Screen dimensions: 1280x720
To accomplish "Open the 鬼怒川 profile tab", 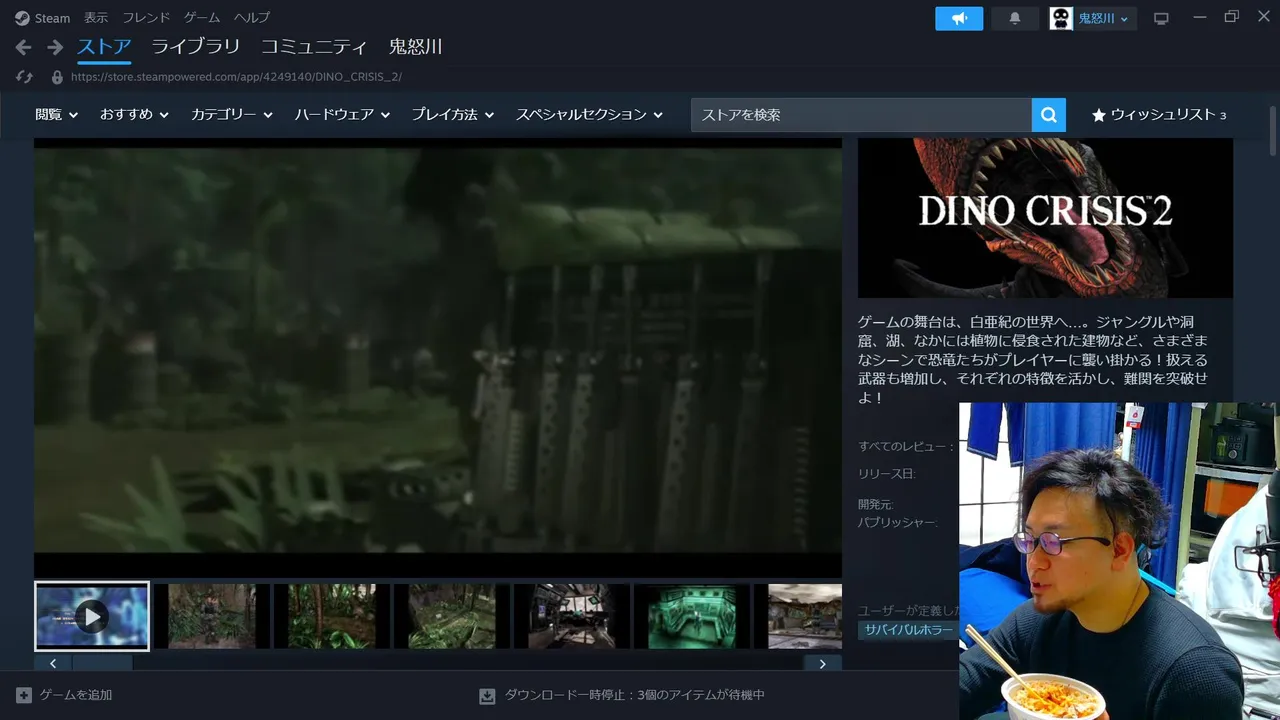I will 415,47.
